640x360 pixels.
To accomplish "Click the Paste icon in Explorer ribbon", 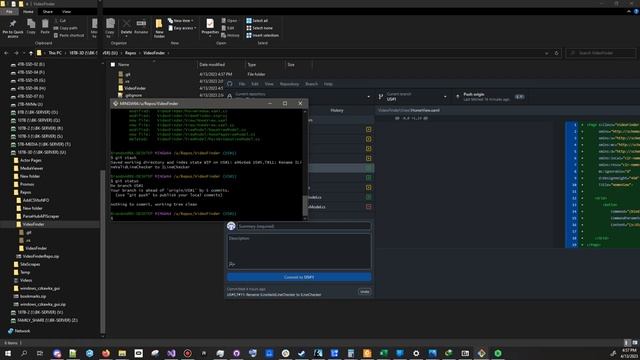I will pos(45,27).
